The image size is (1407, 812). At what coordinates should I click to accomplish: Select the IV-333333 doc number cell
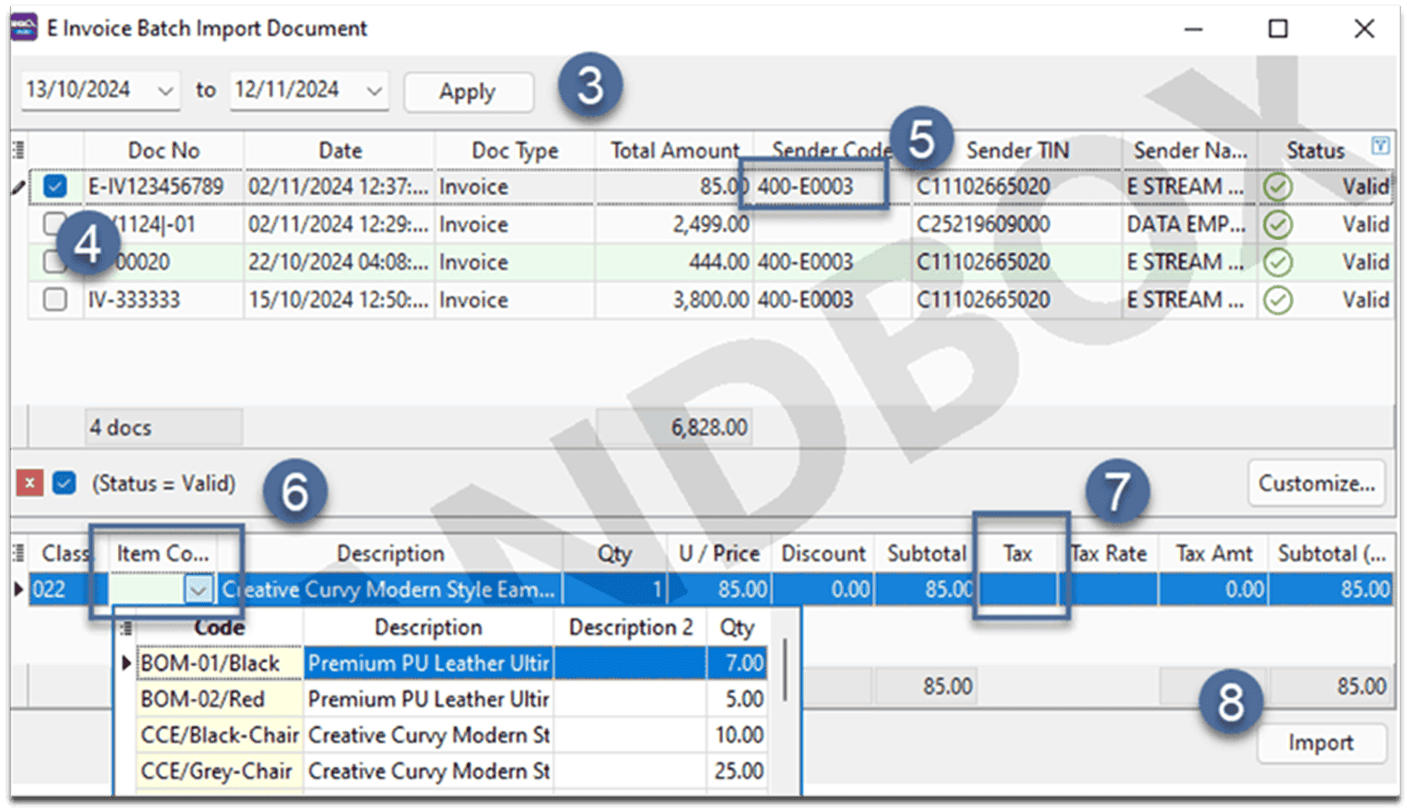click(164, 300)
